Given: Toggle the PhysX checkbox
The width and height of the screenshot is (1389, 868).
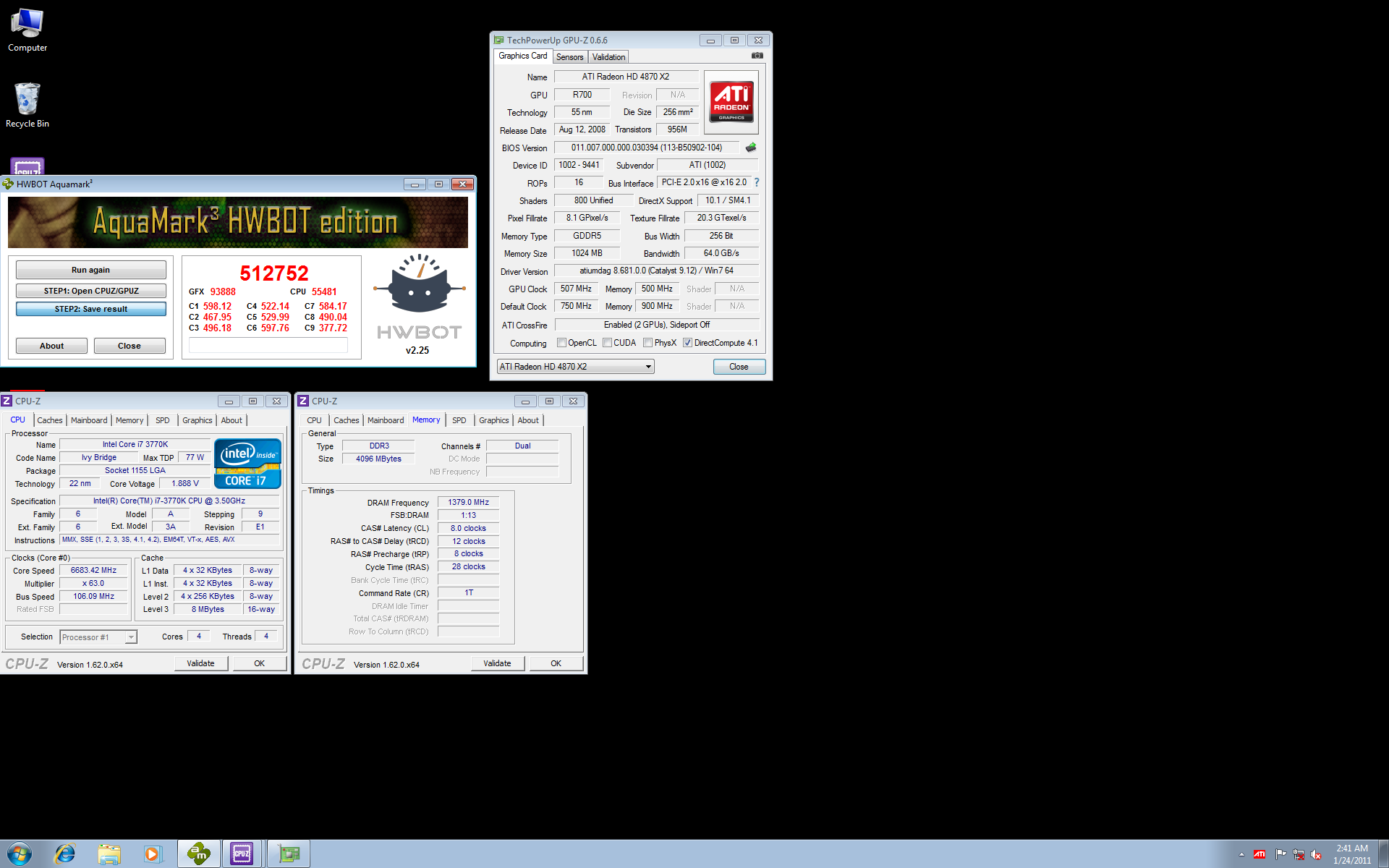Looking at the screenshot, I should click(648, 343).
